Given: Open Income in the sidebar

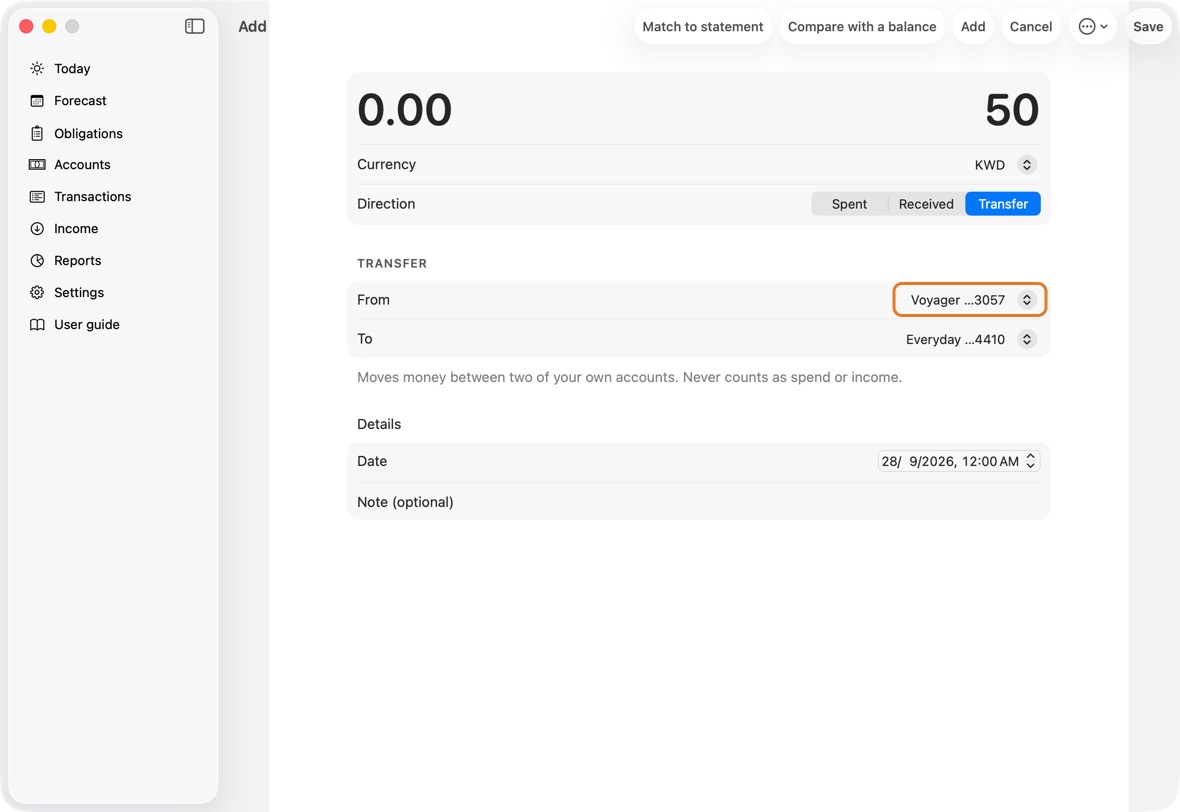Looking at the screenshot, I should click(76, 229).
